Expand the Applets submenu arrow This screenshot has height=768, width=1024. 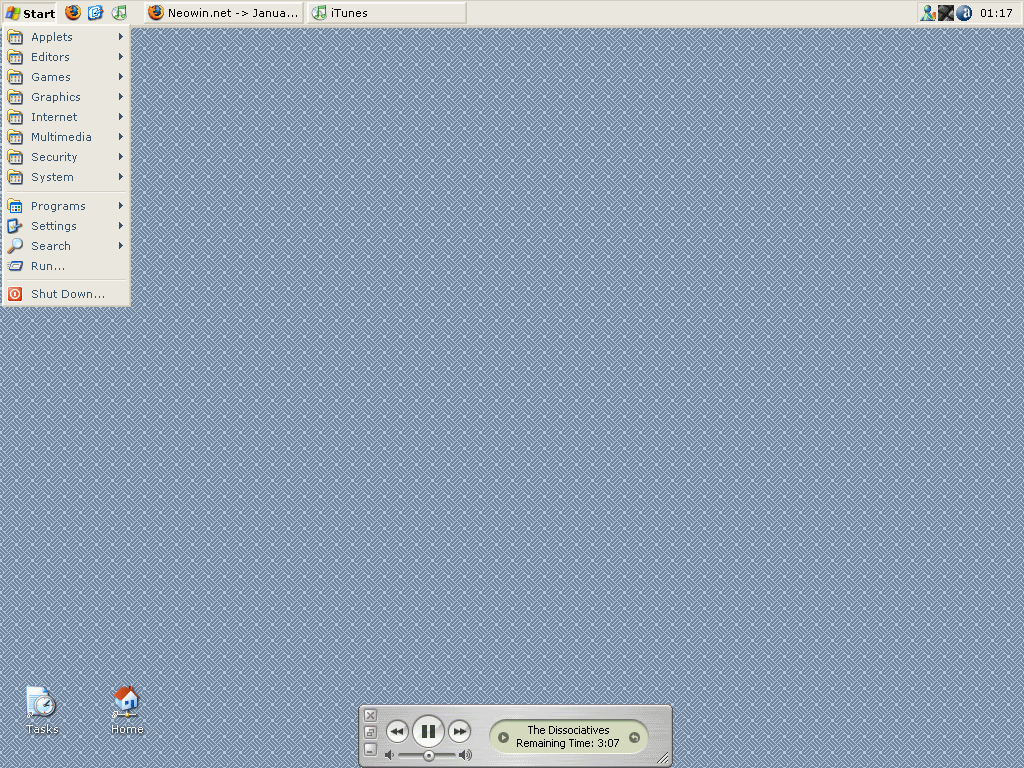pyautogui.click(x=120, y=37)
